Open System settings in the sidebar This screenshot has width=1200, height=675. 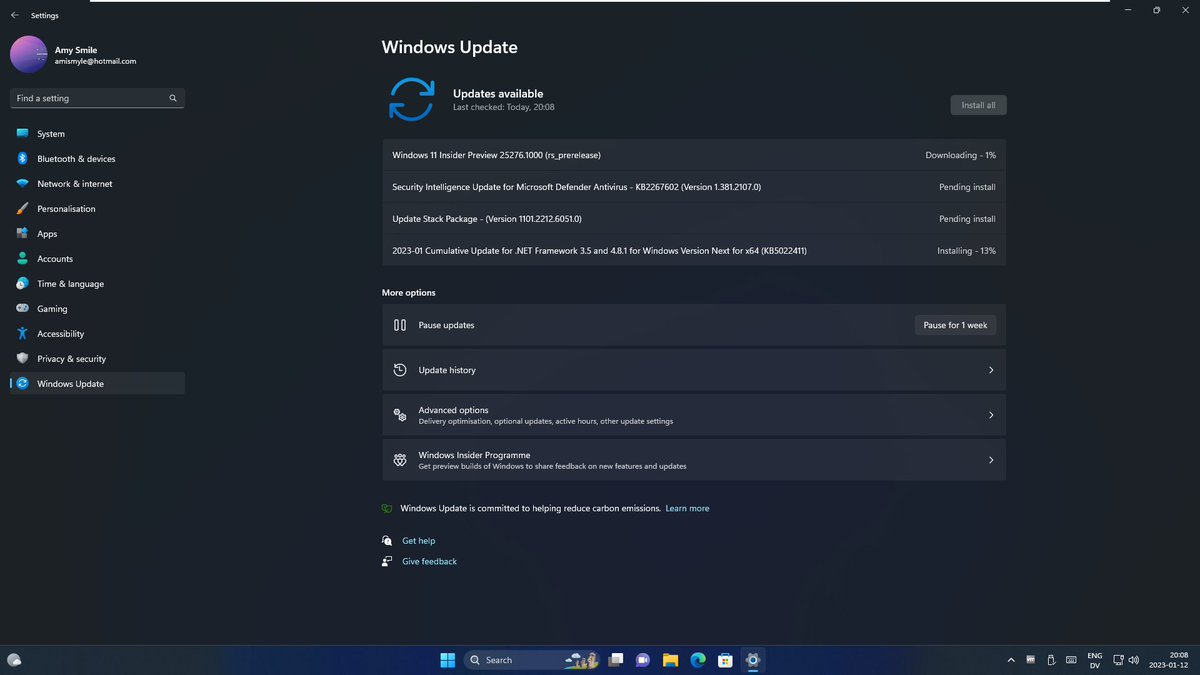coord(97,134)
